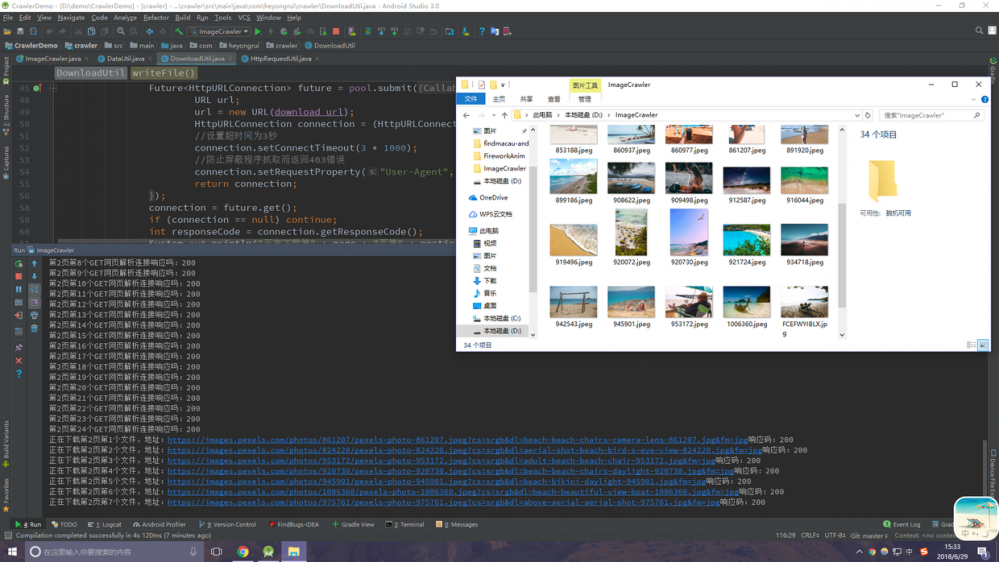Open Chrome from the Windows taskbar
The image size is (999, 562).
[243, 551]
